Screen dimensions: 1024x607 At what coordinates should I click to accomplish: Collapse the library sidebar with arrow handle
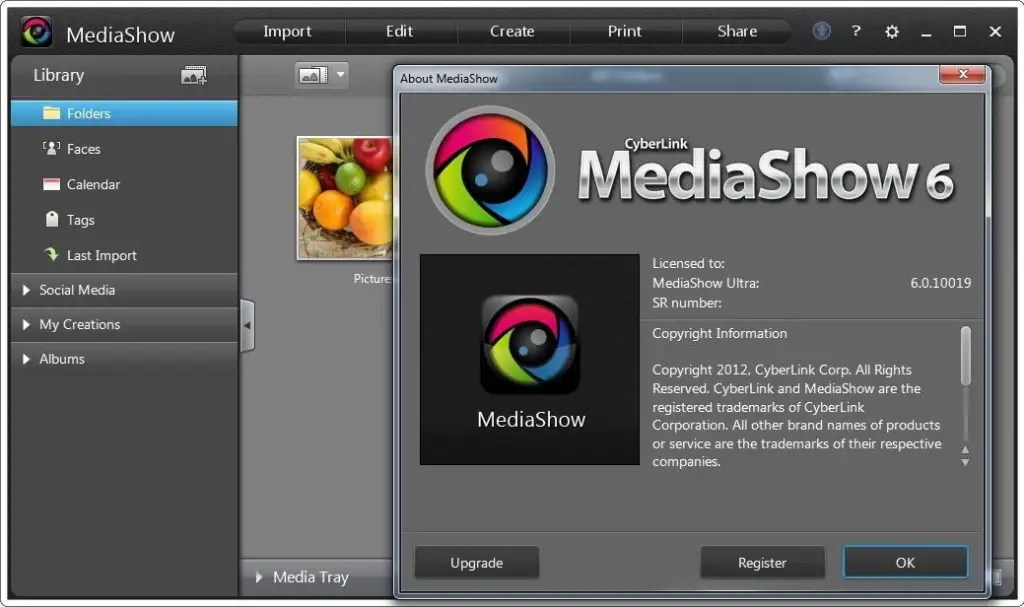click(248, 325)
